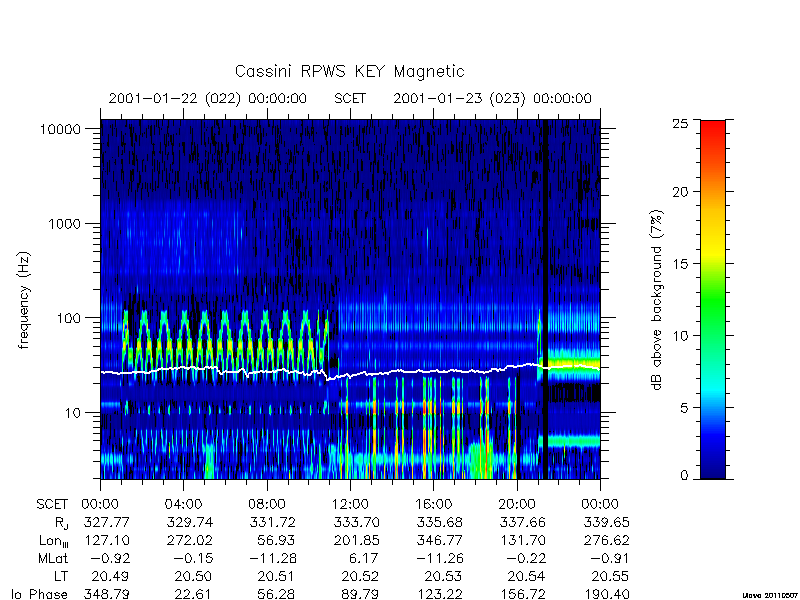Click the SCET time tick 08:00
The width and height of the screenshot is (800, 600).
click(x=267, y=504)
